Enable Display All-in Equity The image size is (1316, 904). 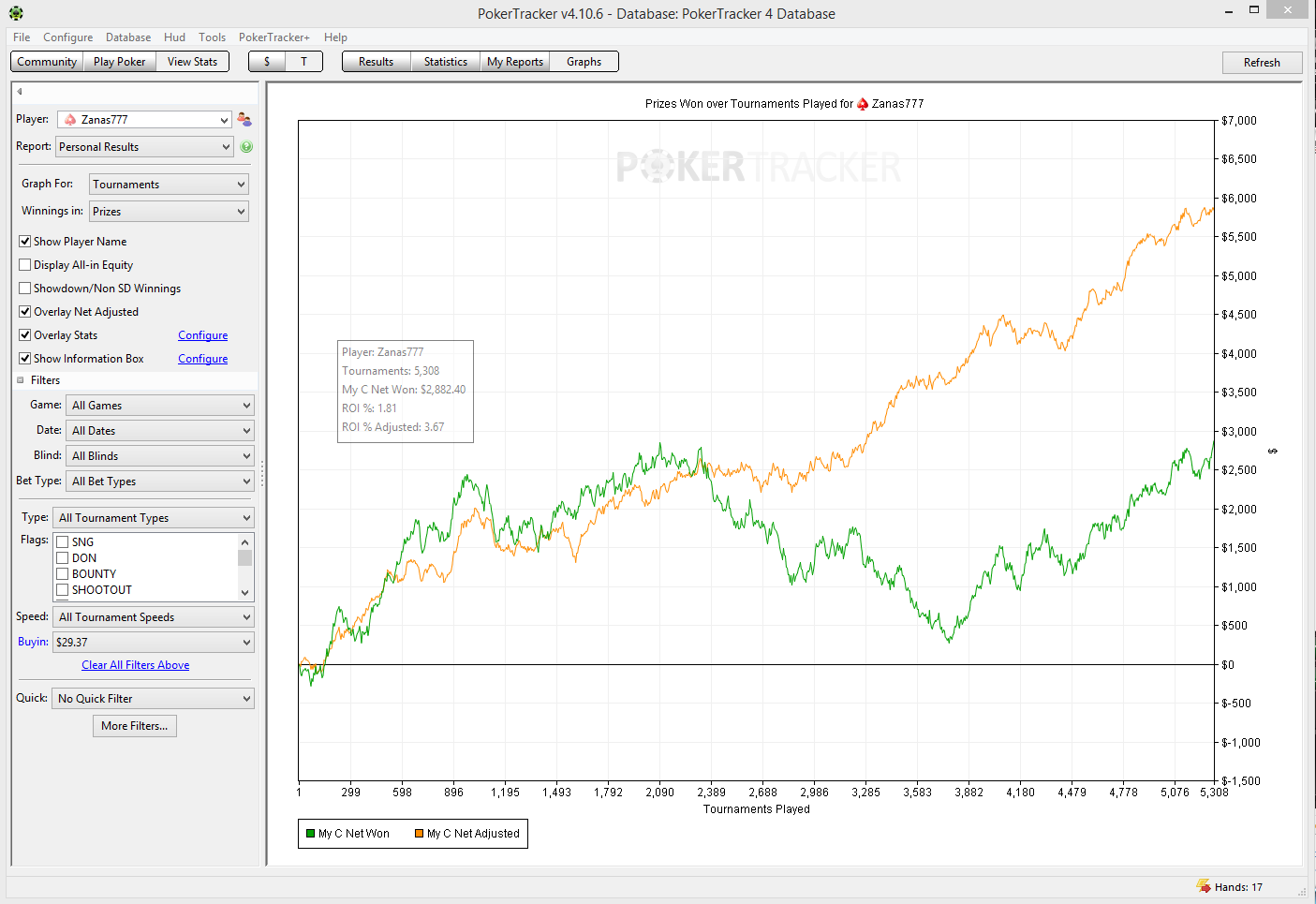click(25, 265)
